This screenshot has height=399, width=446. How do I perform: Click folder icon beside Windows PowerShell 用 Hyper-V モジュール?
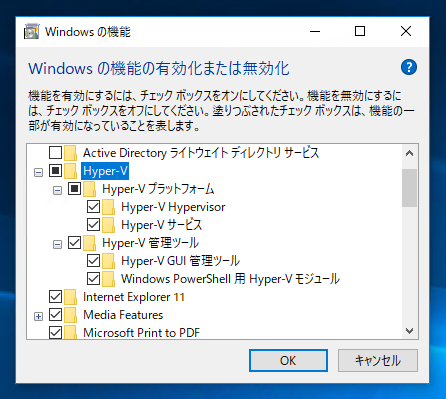click(x=109, y=279)
